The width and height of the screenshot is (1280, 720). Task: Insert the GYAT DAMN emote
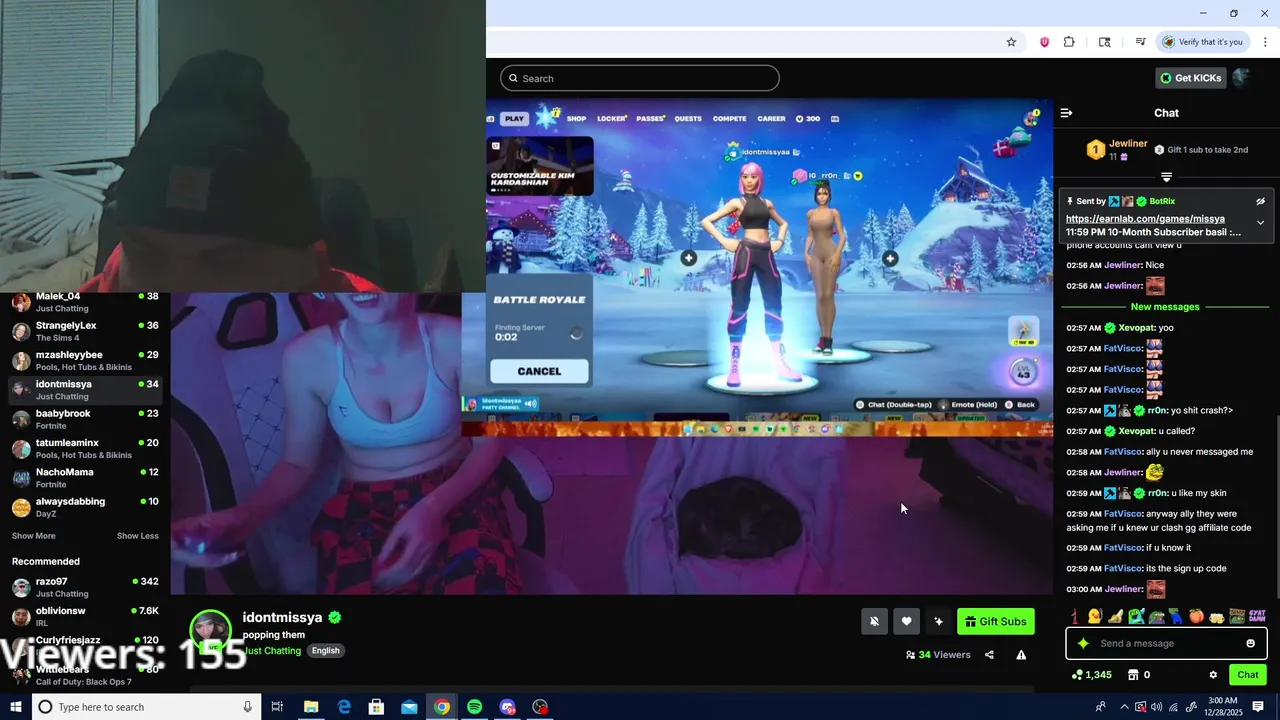(1258, 617)
